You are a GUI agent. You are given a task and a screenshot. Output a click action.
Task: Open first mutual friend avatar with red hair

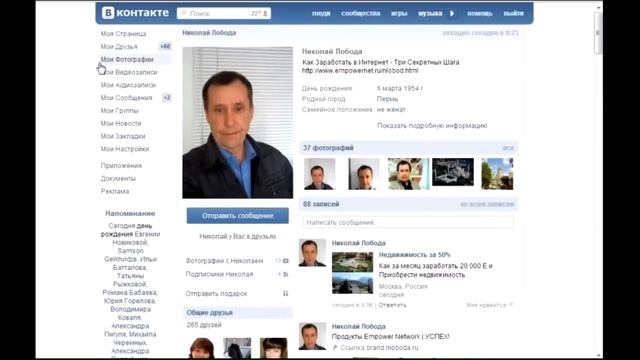tap(202, 348)
